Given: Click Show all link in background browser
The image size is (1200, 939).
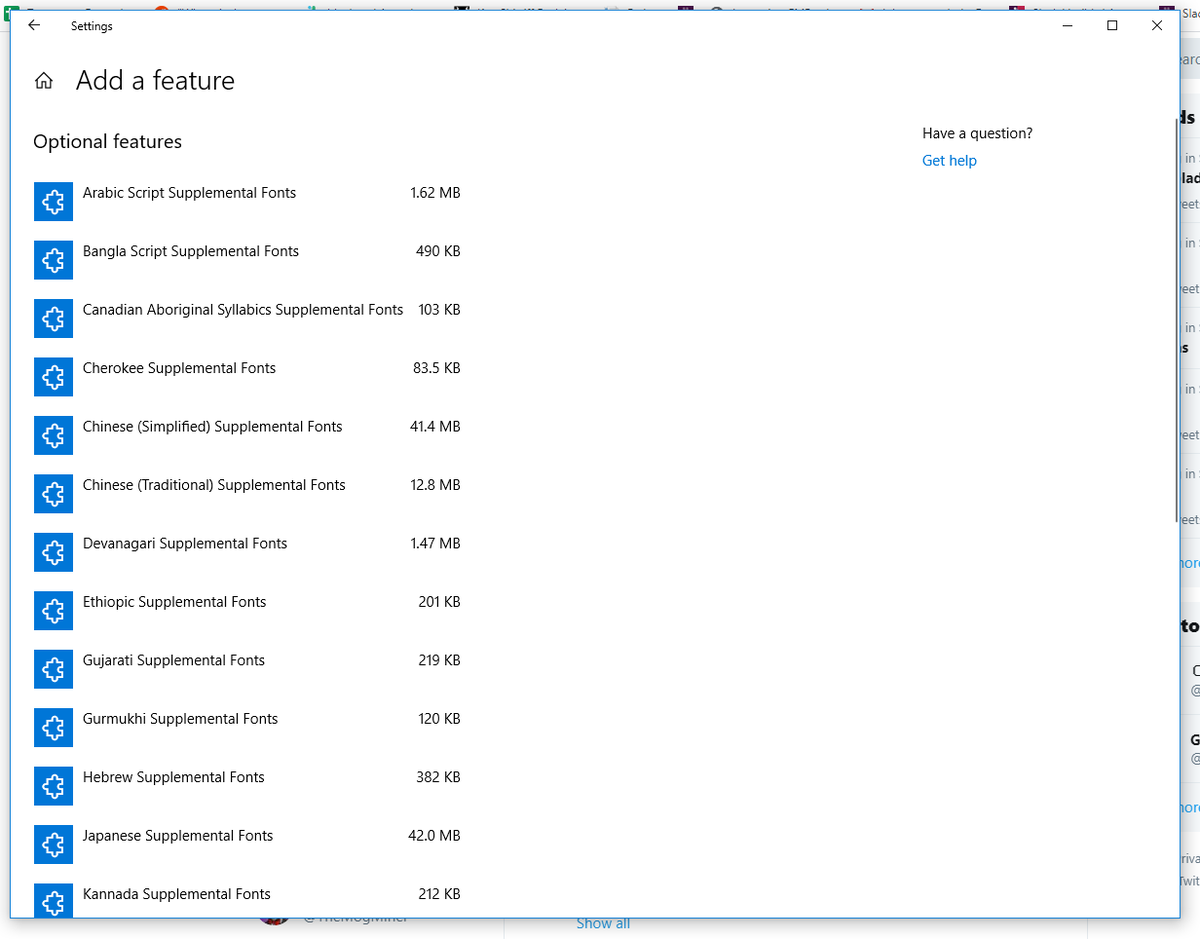Looking at the screenshot, I should [603, 924].
